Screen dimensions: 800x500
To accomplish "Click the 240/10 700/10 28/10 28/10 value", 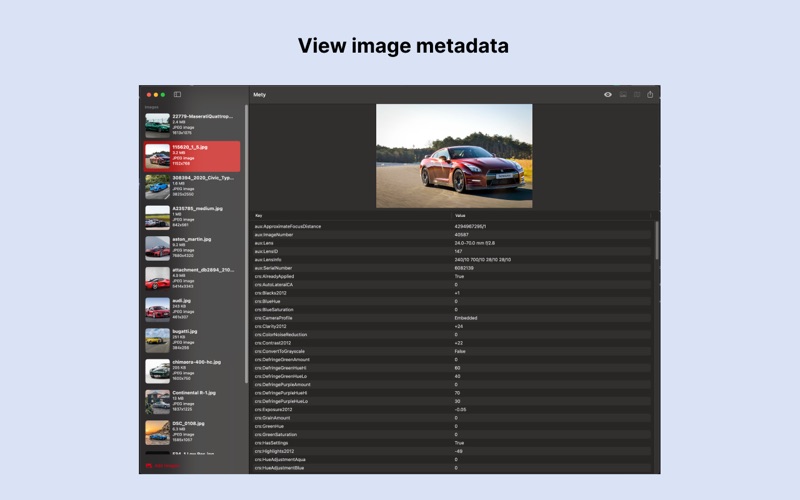I will click(483, 260).
